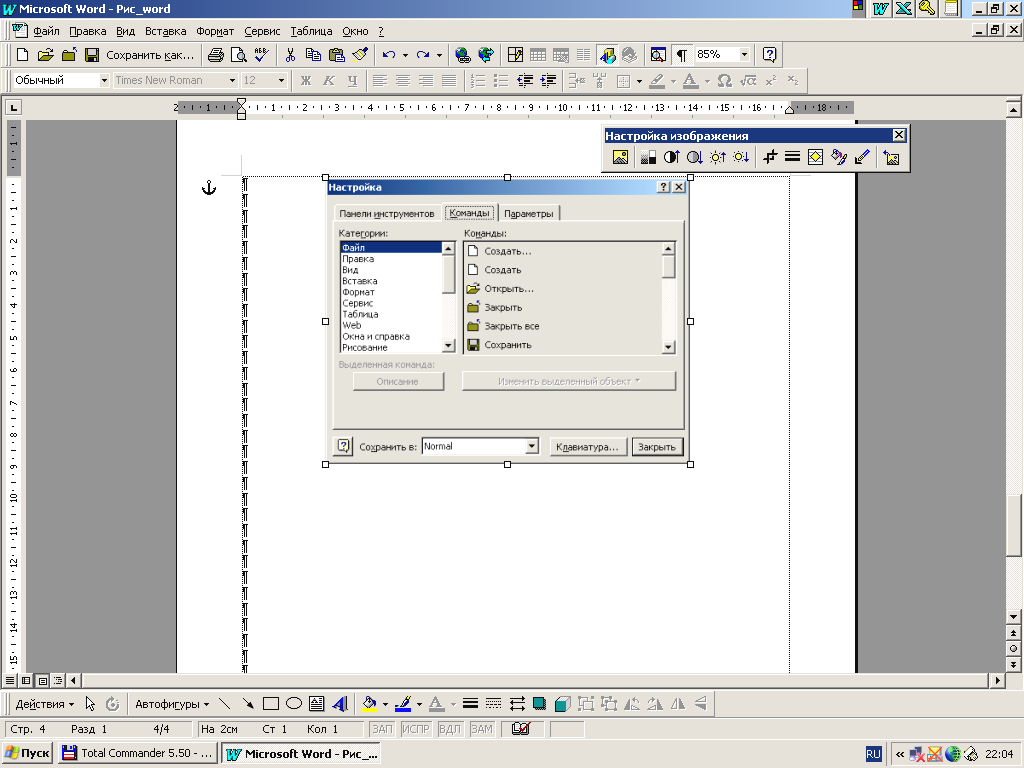Insert WordArt object
The image size is (1024, 768).
[340, 703]
